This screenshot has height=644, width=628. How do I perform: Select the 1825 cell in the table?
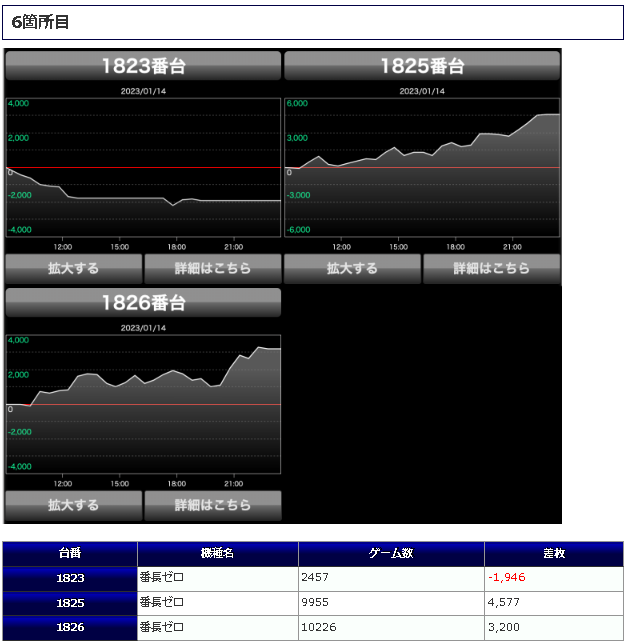pyautogui.click(x=70, y=603)
